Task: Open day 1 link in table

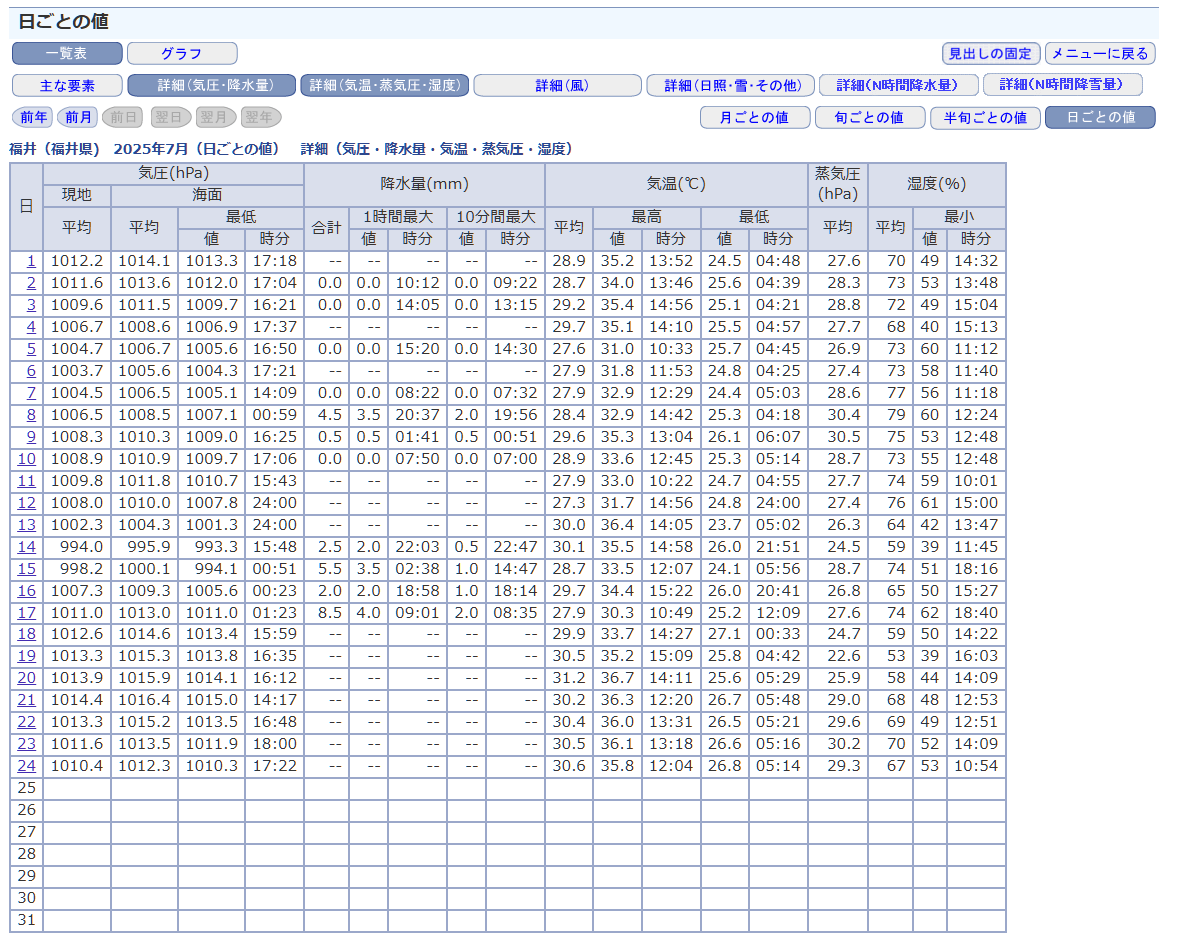Action: [31, 261]
